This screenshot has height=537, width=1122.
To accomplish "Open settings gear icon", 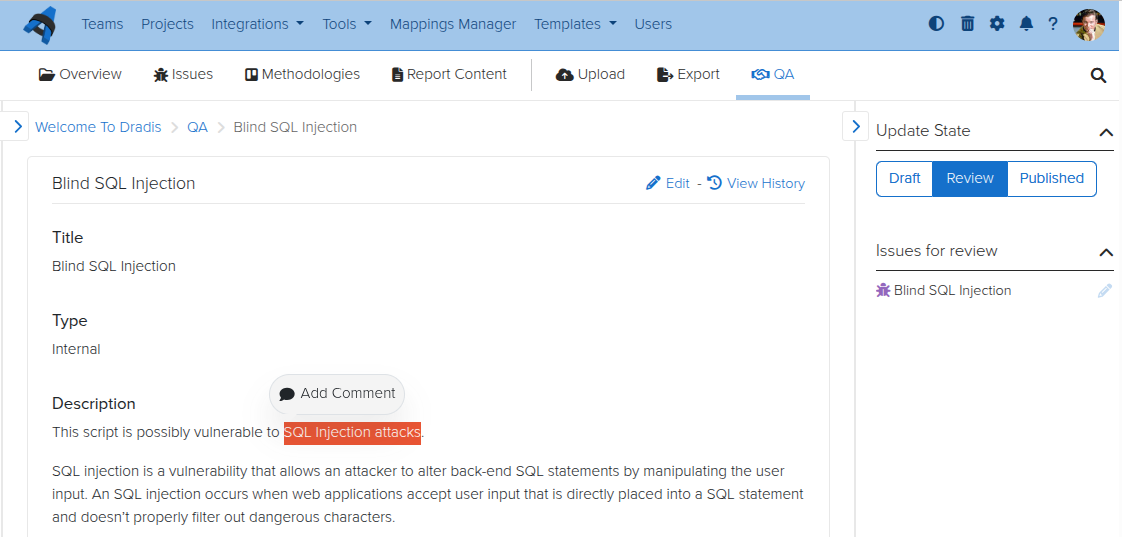I will (x=997, y=24).
